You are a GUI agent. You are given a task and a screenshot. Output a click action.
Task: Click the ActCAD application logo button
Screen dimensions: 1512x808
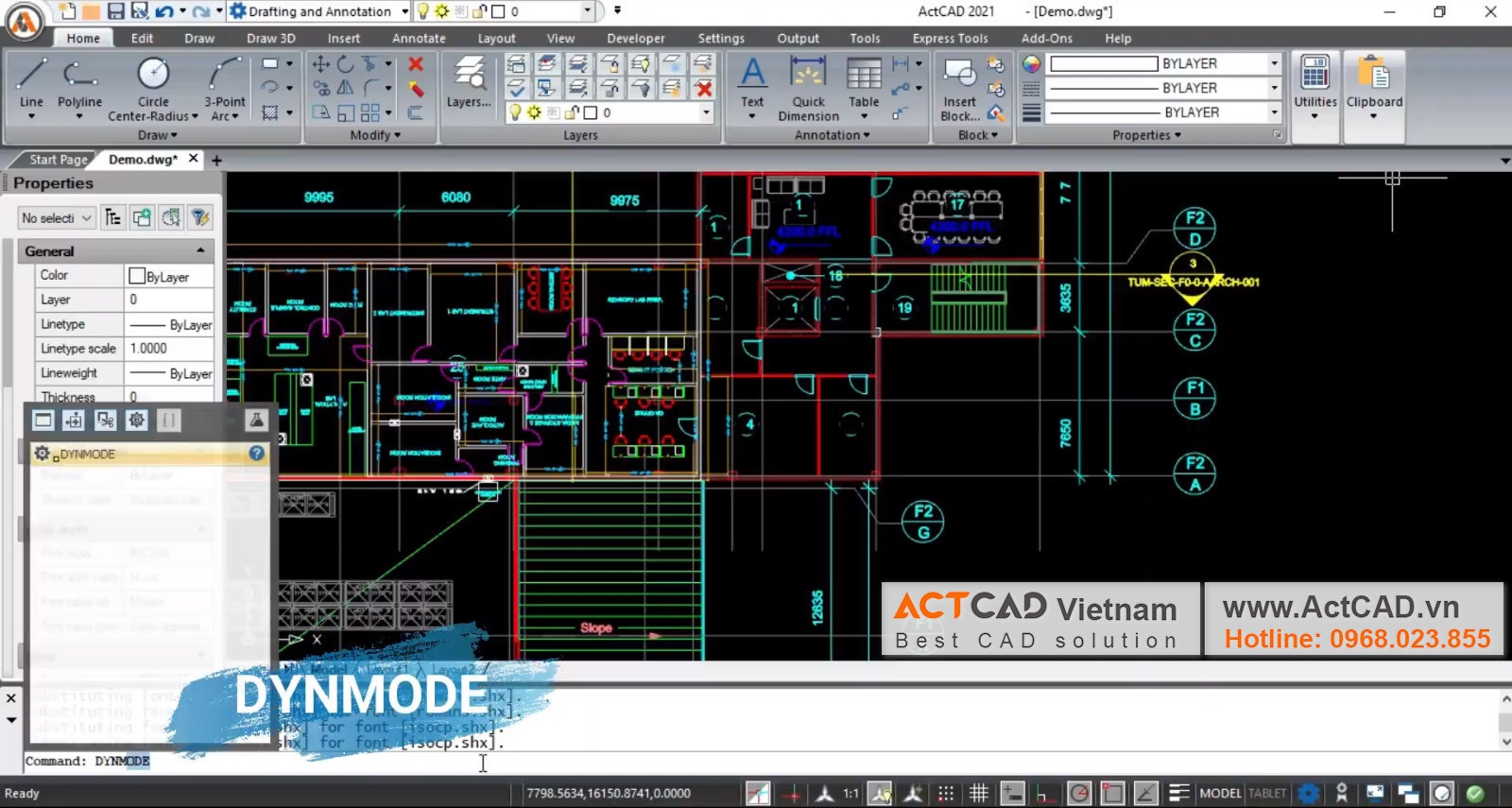coord(25,21)
